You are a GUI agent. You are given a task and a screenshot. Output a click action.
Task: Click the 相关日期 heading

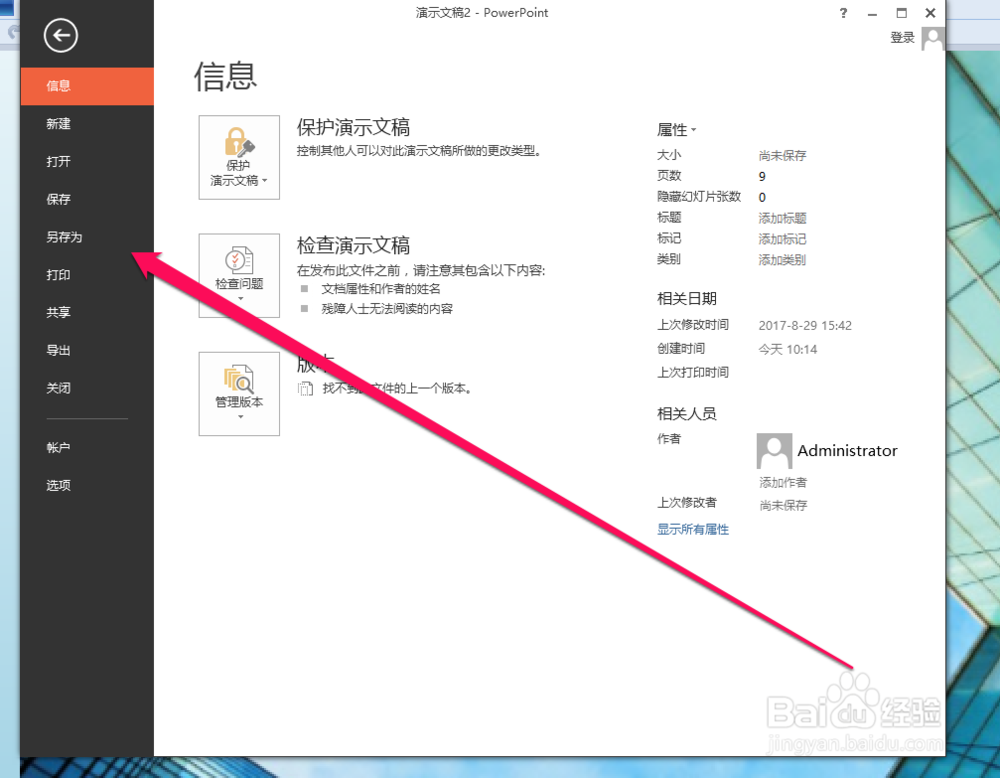point(687,298)
